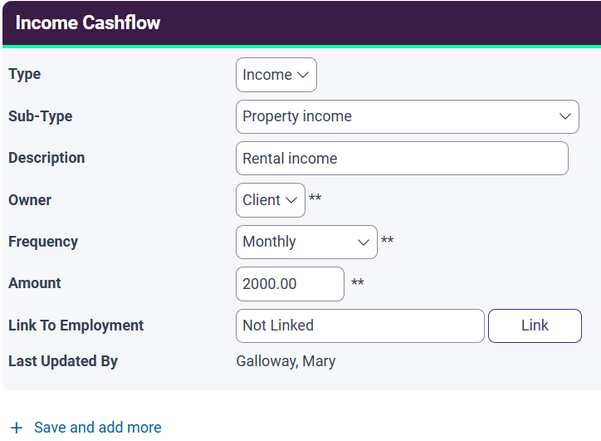Click the Type field label

25,74
